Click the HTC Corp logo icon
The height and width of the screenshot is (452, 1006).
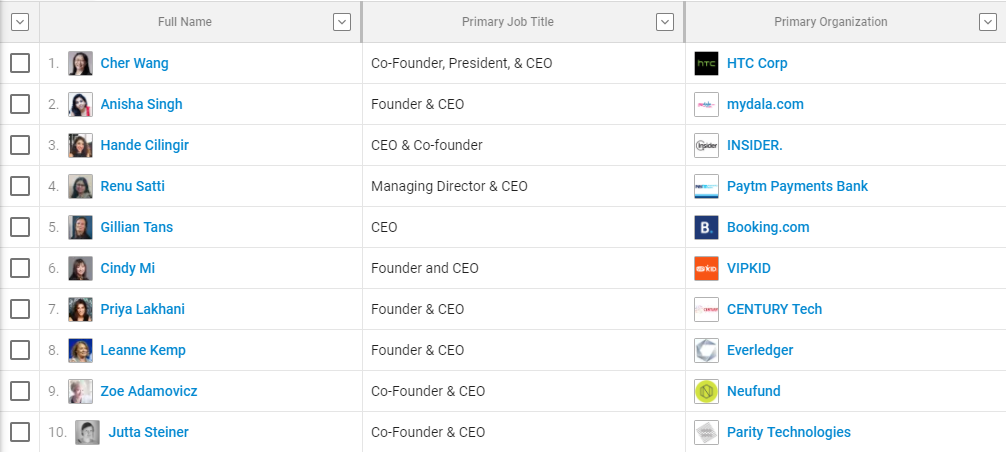pyautogui.click(x=706, y=63)
